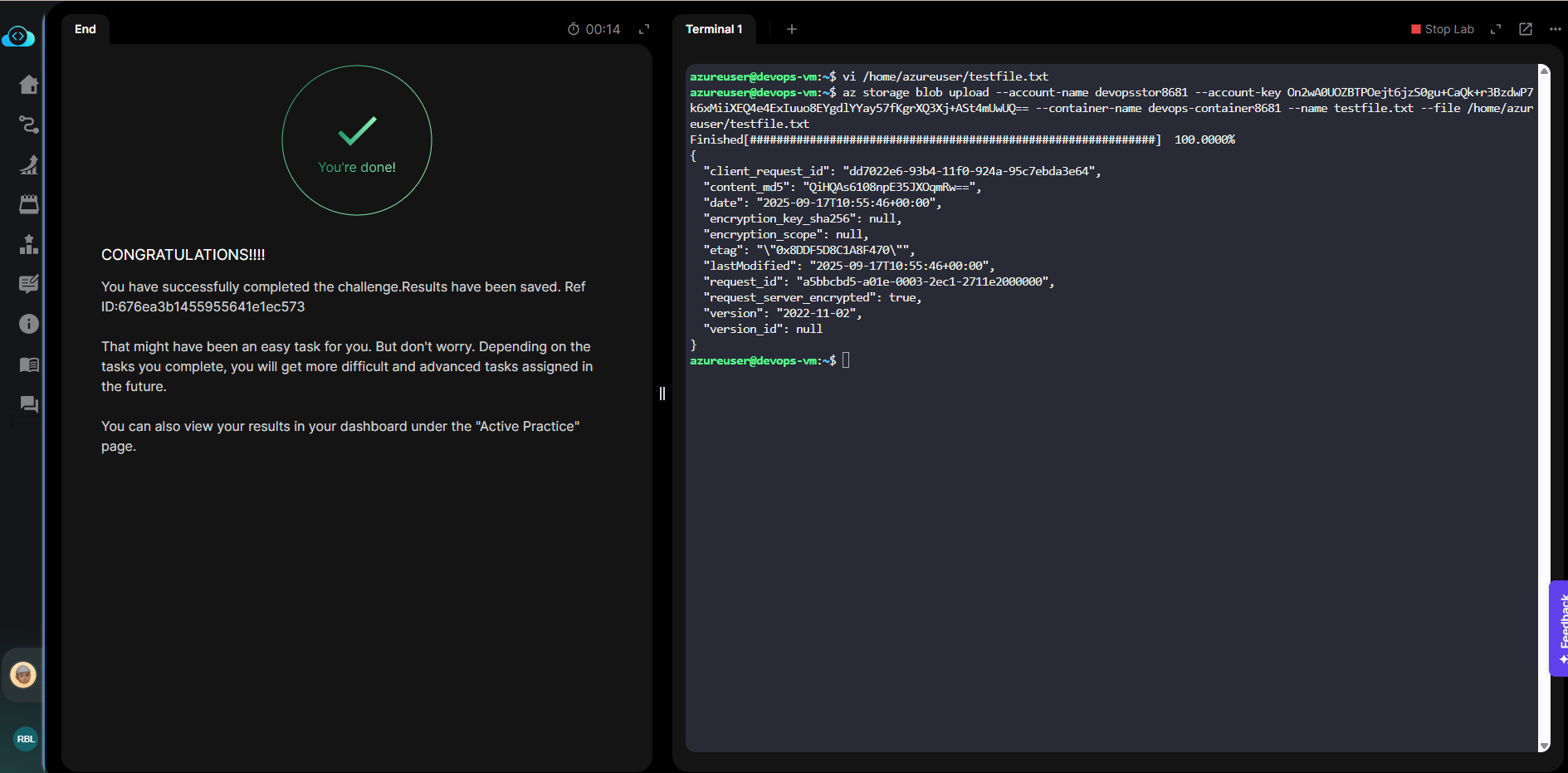Screen dimensions: 1568x773
Task: Select the Terminal 1 tab
Action: tap(714, 29)
